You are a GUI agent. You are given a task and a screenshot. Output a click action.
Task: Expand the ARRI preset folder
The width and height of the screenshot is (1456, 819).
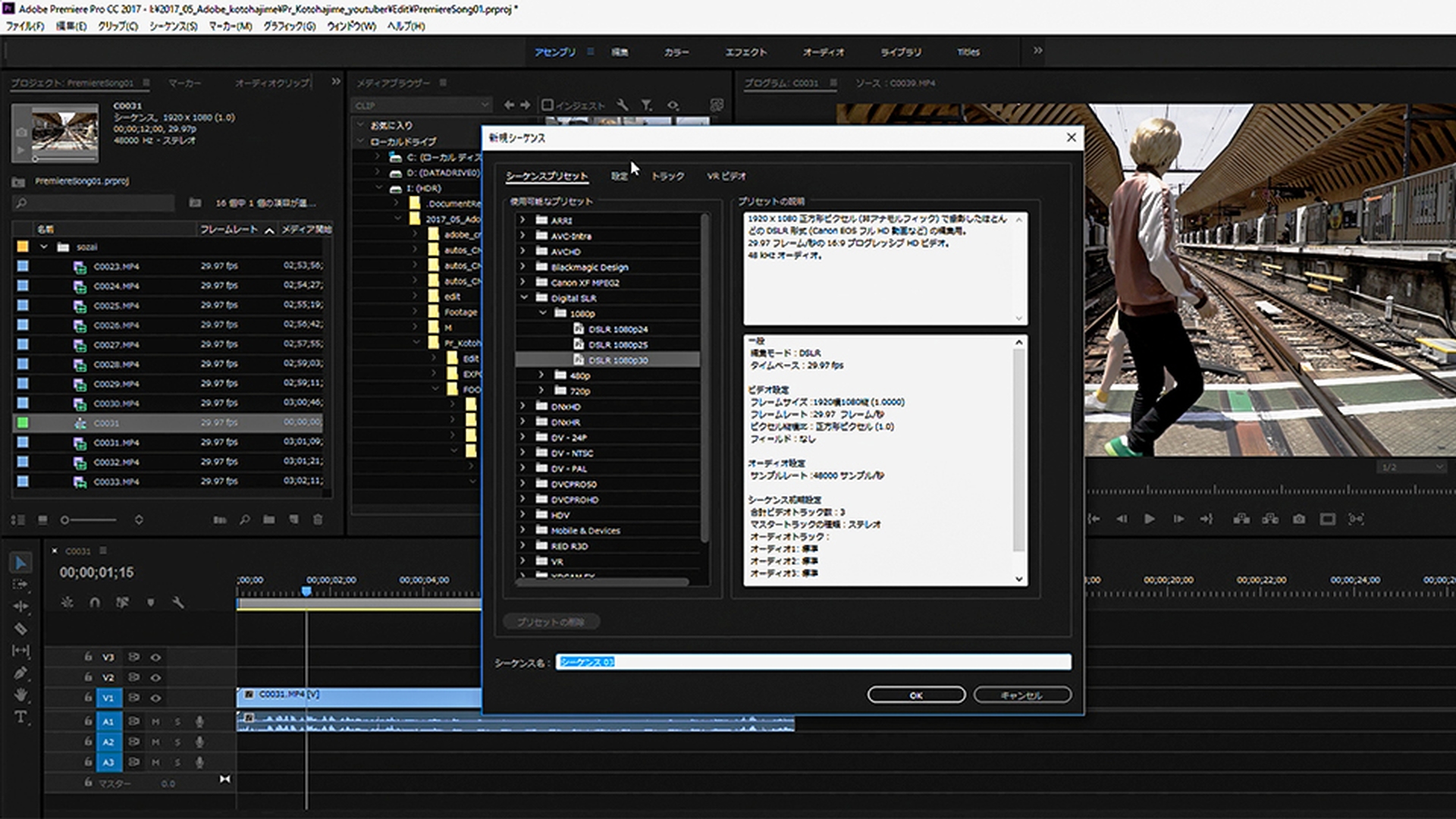tap(522, 220)
